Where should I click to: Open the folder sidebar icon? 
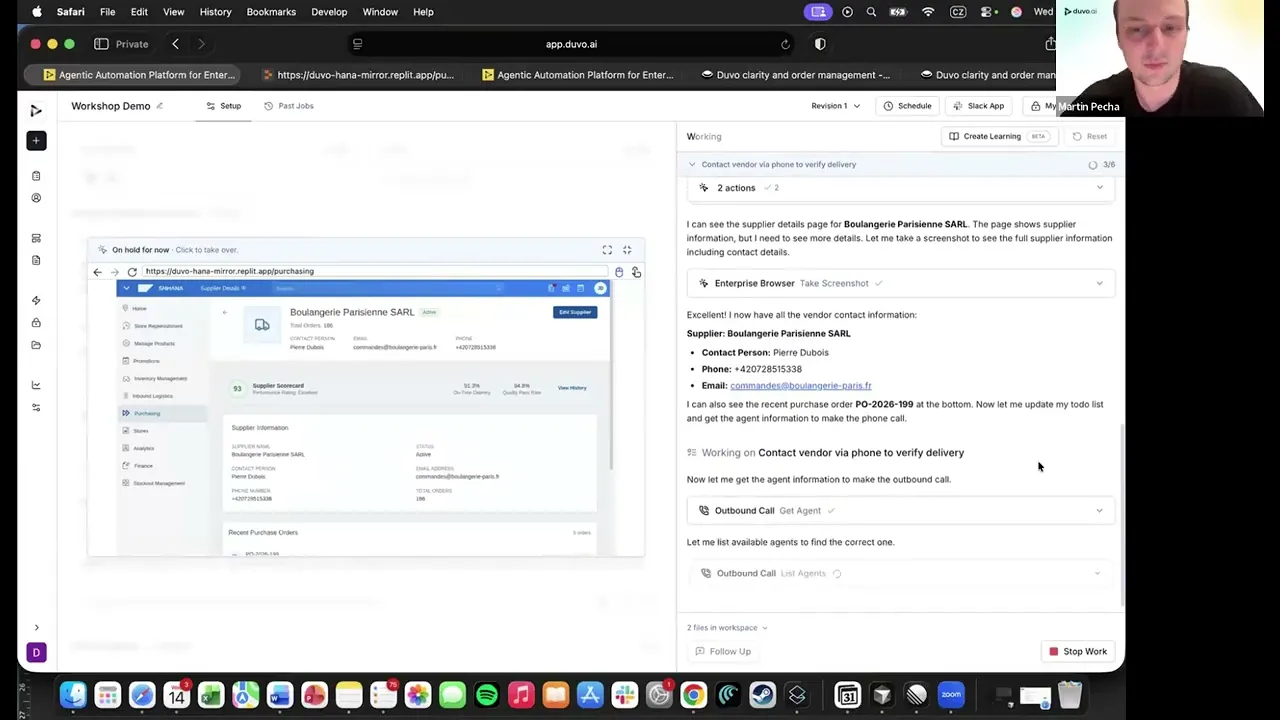36,345
